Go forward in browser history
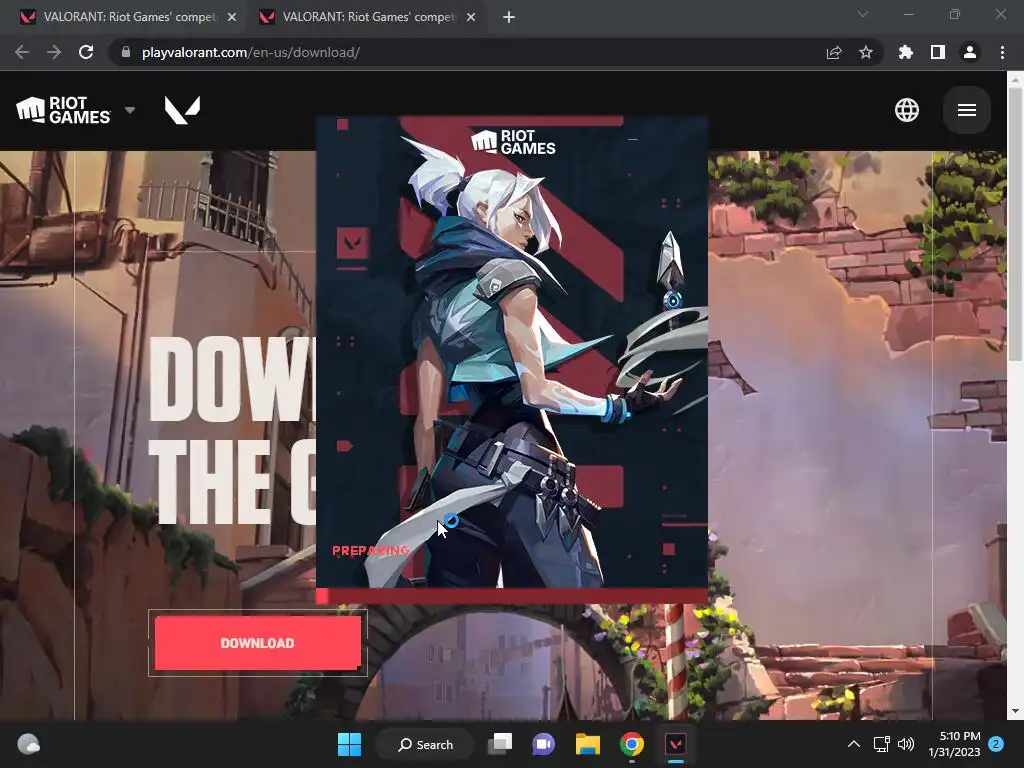This screenshot has width=1024, height=768. click(x=54, y=52)
